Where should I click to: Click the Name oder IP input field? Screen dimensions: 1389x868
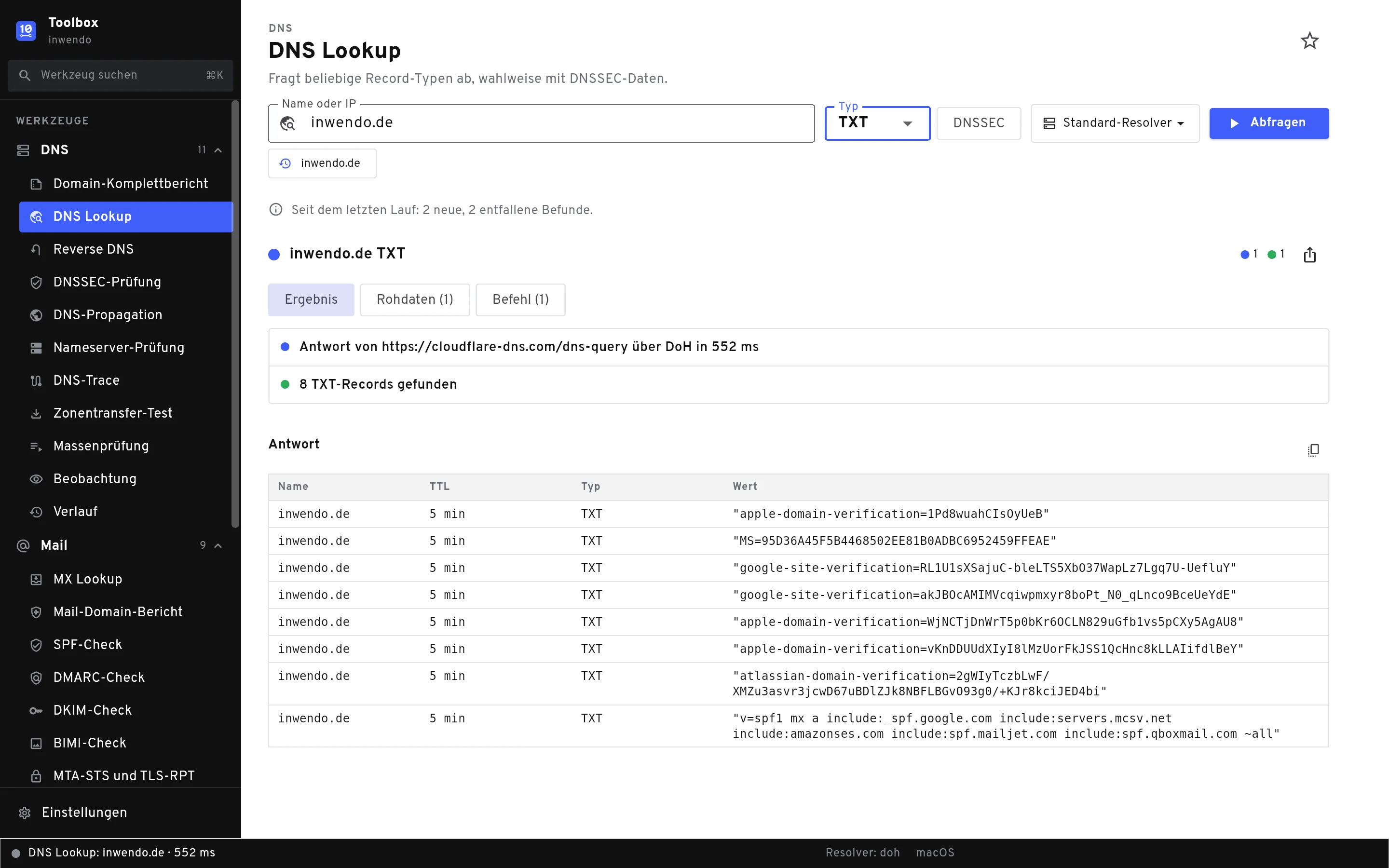click(x=541, y=123)
